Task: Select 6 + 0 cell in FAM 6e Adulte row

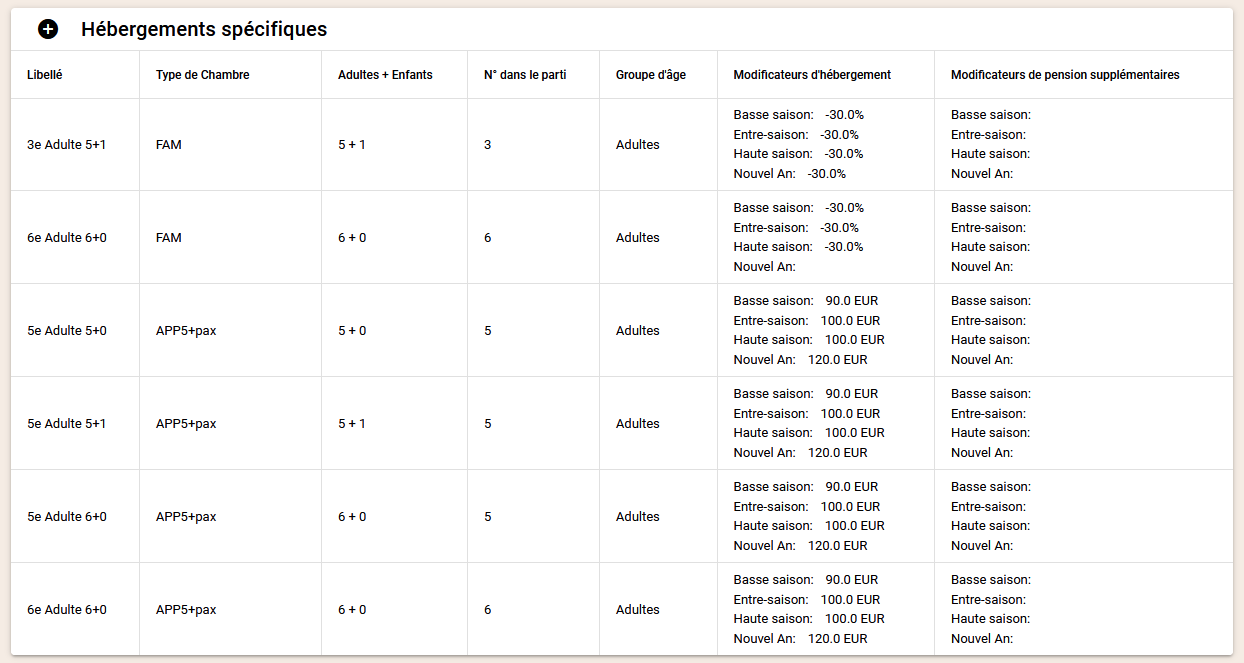Action: click(352, 238)
